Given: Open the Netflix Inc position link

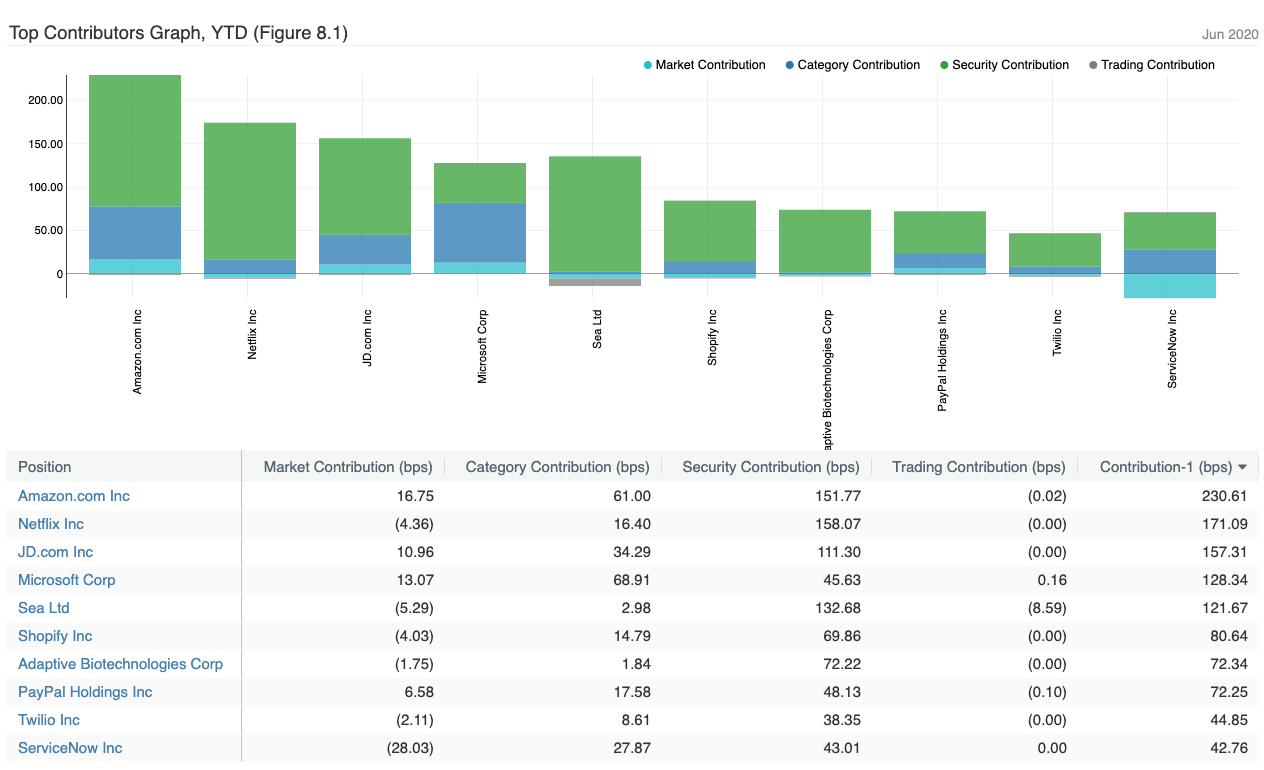Looking at the screenshot, I should coord(51,524).
